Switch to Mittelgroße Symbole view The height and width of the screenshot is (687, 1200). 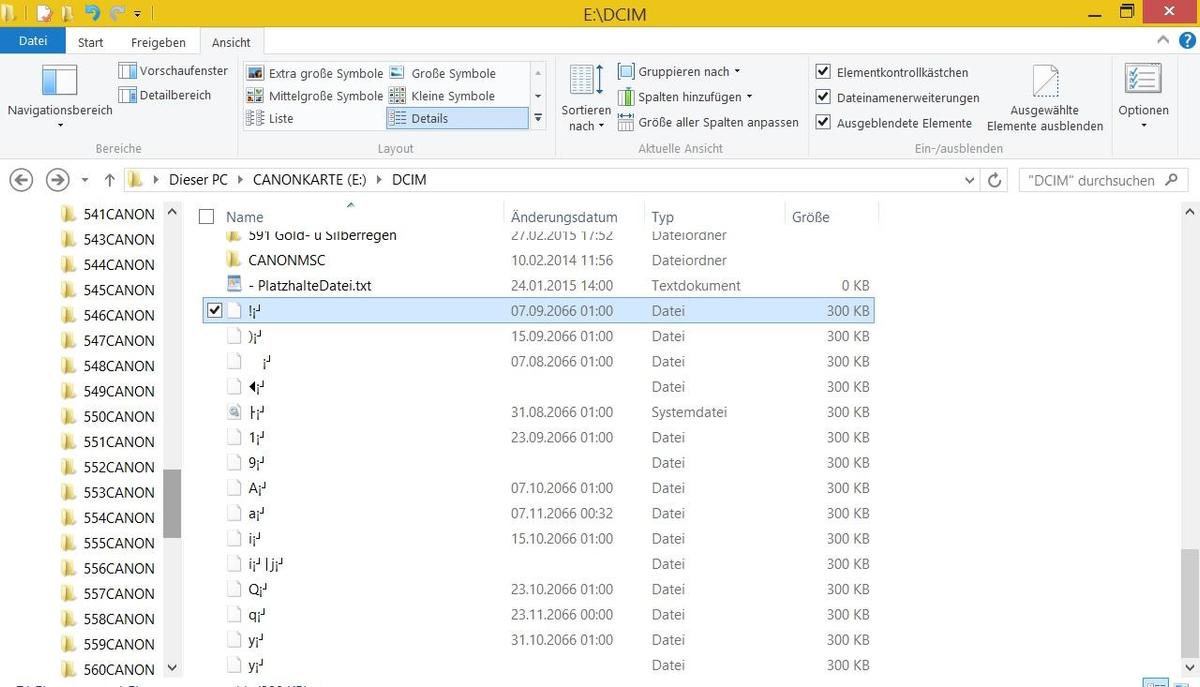(x=314, y=96)
